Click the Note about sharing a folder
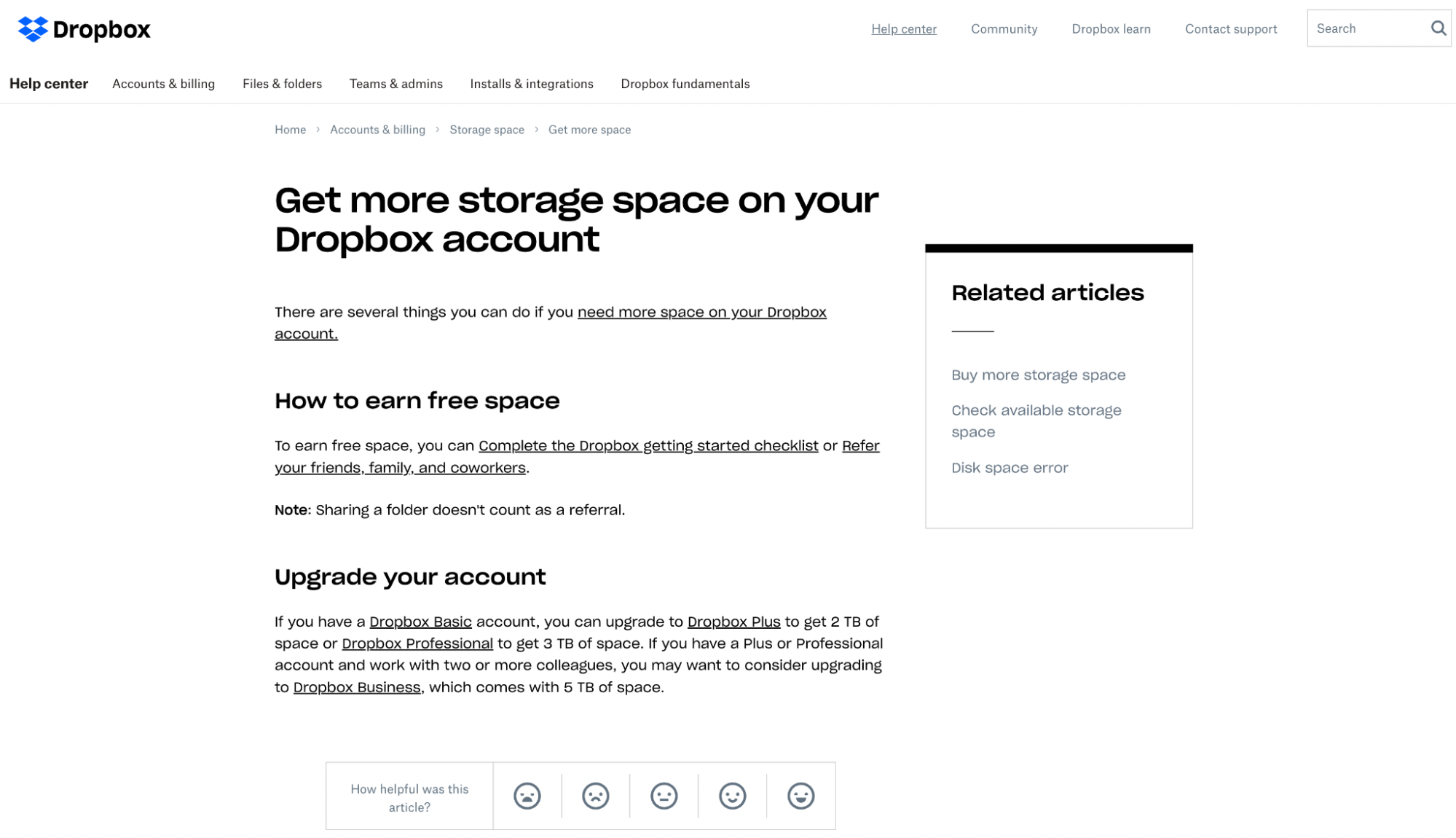Screen dimensions: 1456x838 449,510
